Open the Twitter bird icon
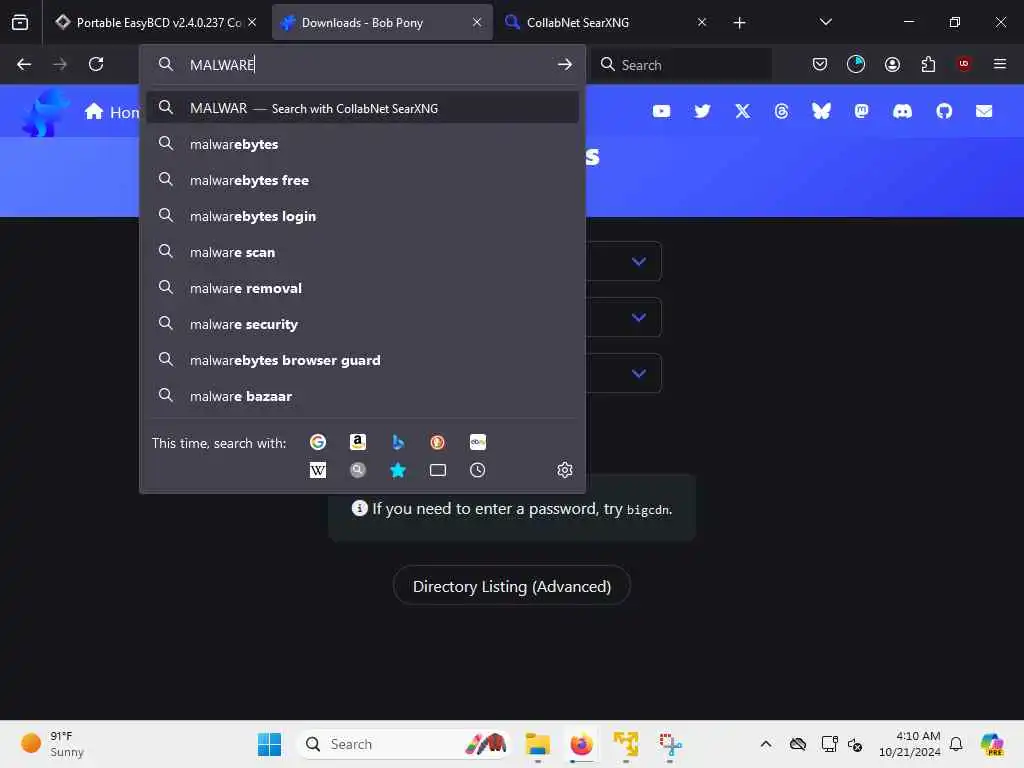The width and height of the screenshot is (1024, 768). [702, 111]
